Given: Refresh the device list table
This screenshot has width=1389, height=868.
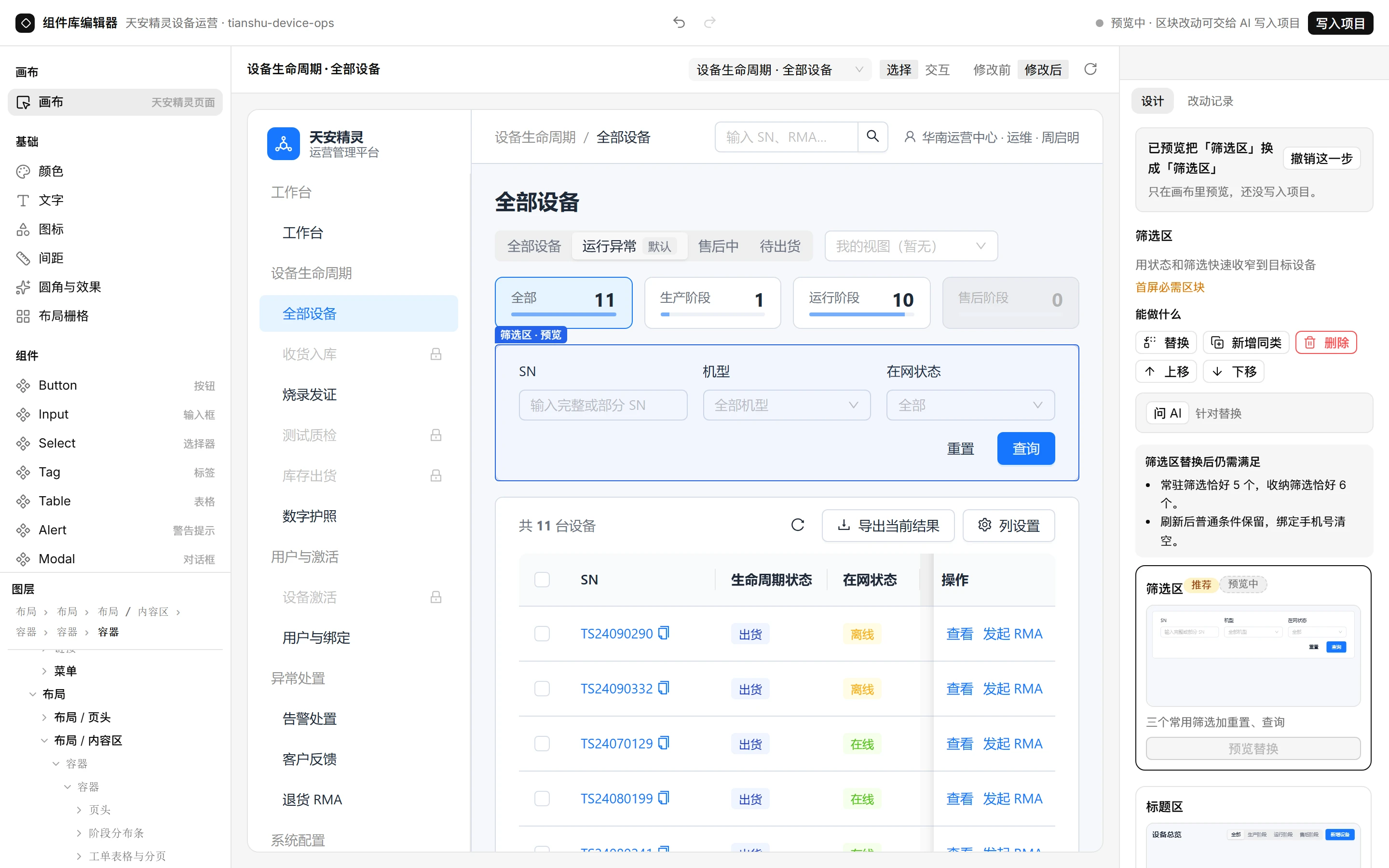Looking at the screenshot, I should pyautogui.click(x=798, y=525).
